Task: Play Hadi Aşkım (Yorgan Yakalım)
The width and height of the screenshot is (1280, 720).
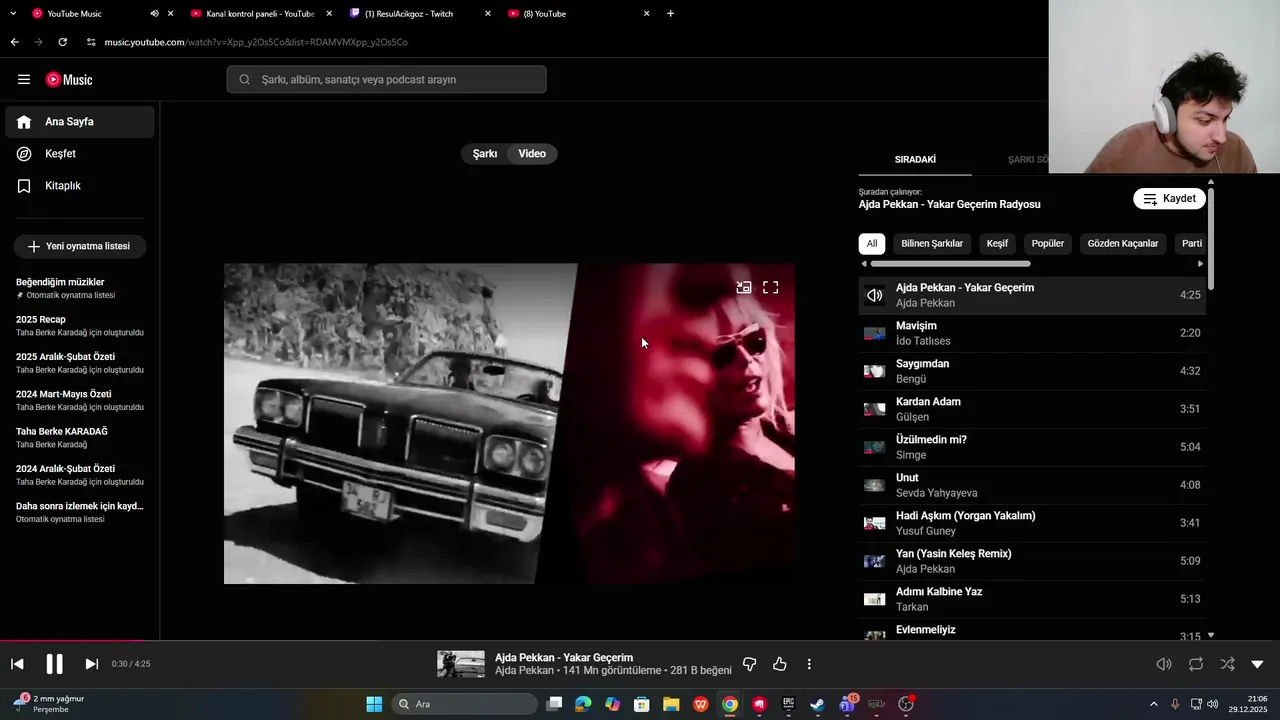Action: coord(1032,523)
